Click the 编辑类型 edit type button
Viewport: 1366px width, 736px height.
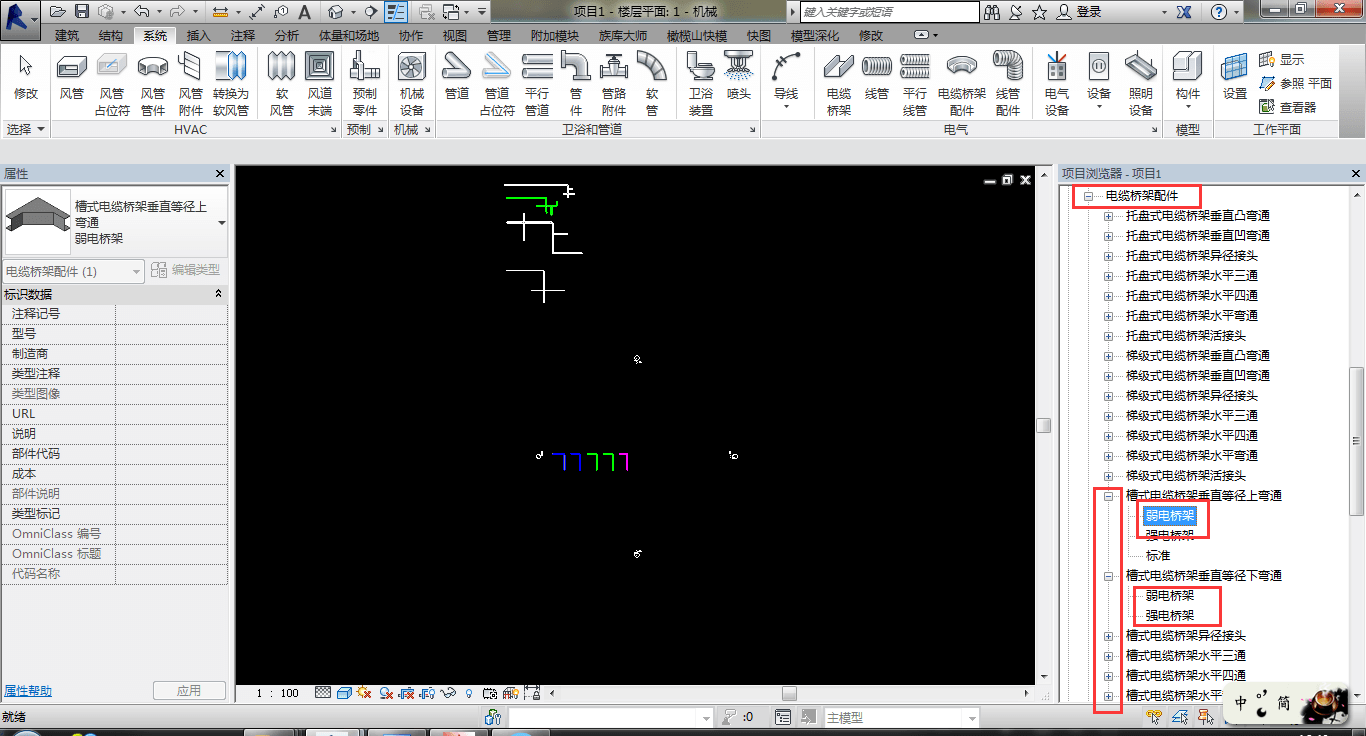click(185, 270)
